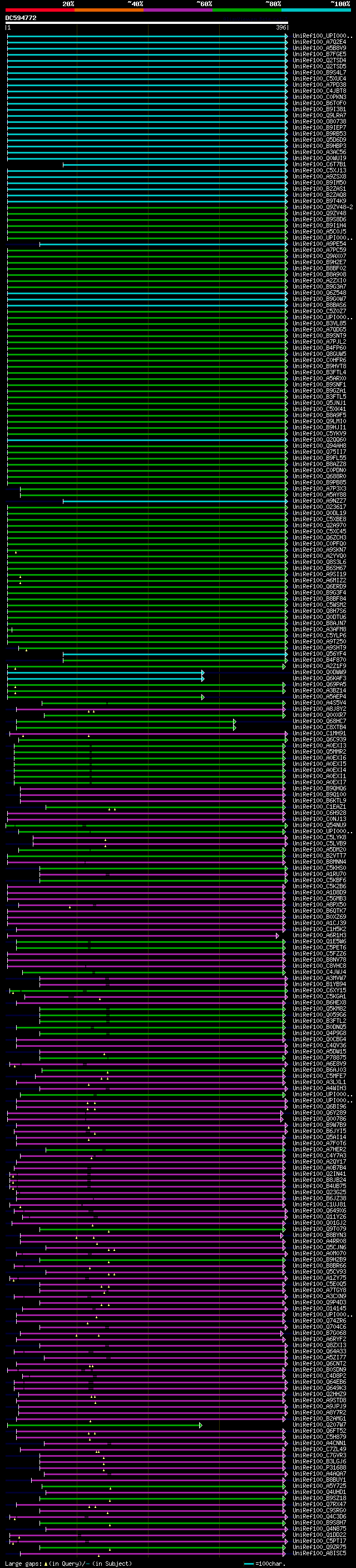Click the green ~80% identity legend segment
The width and height of the screenshot is (356, 1568).
click(246, 10)
